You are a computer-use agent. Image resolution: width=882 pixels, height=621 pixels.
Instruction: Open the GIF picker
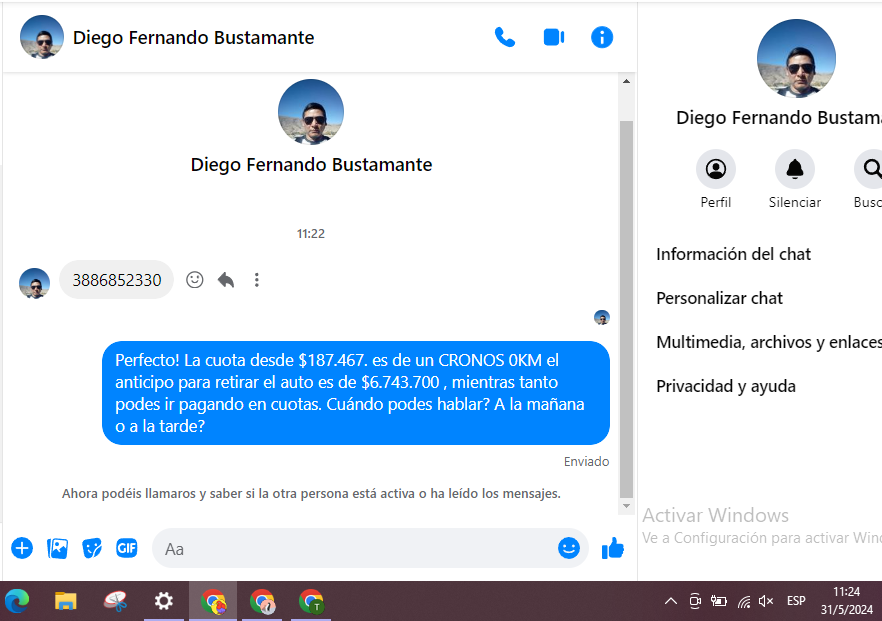127,548
